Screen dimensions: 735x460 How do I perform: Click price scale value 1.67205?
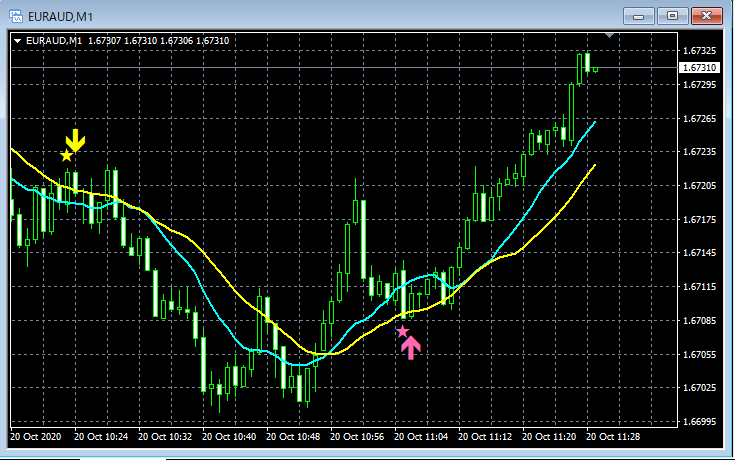coord(699,186)
